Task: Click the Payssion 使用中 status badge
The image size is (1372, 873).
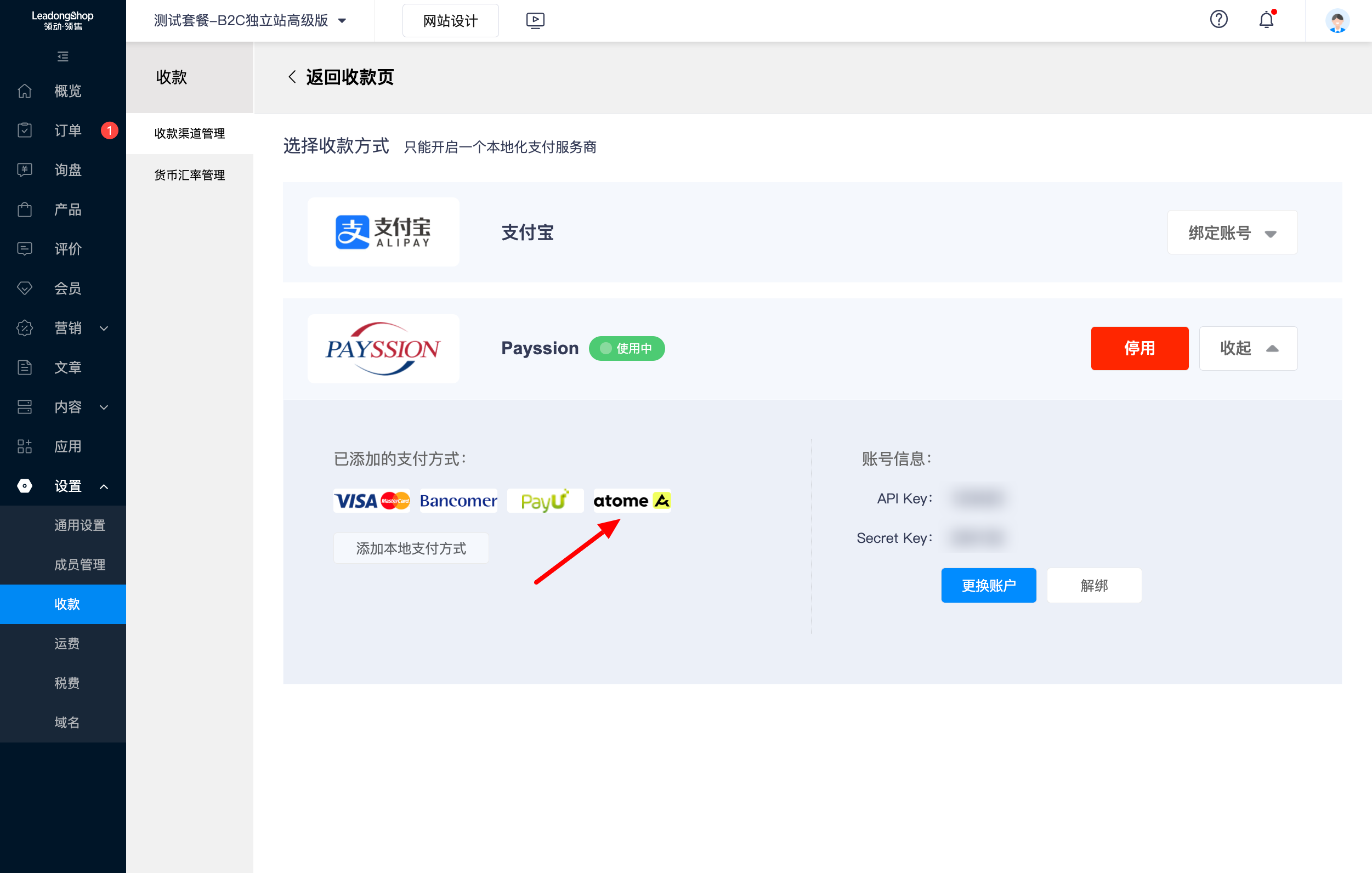Action: coord(626,348)
